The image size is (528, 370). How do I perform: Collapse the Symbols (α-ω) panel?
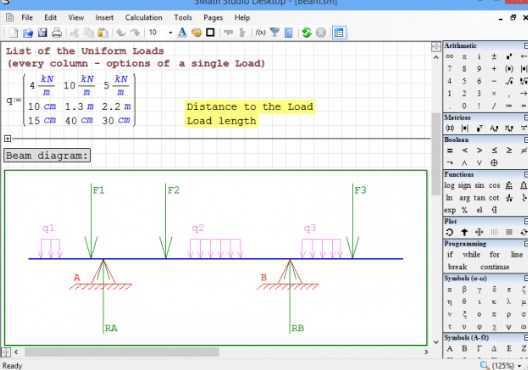(525, 278)
